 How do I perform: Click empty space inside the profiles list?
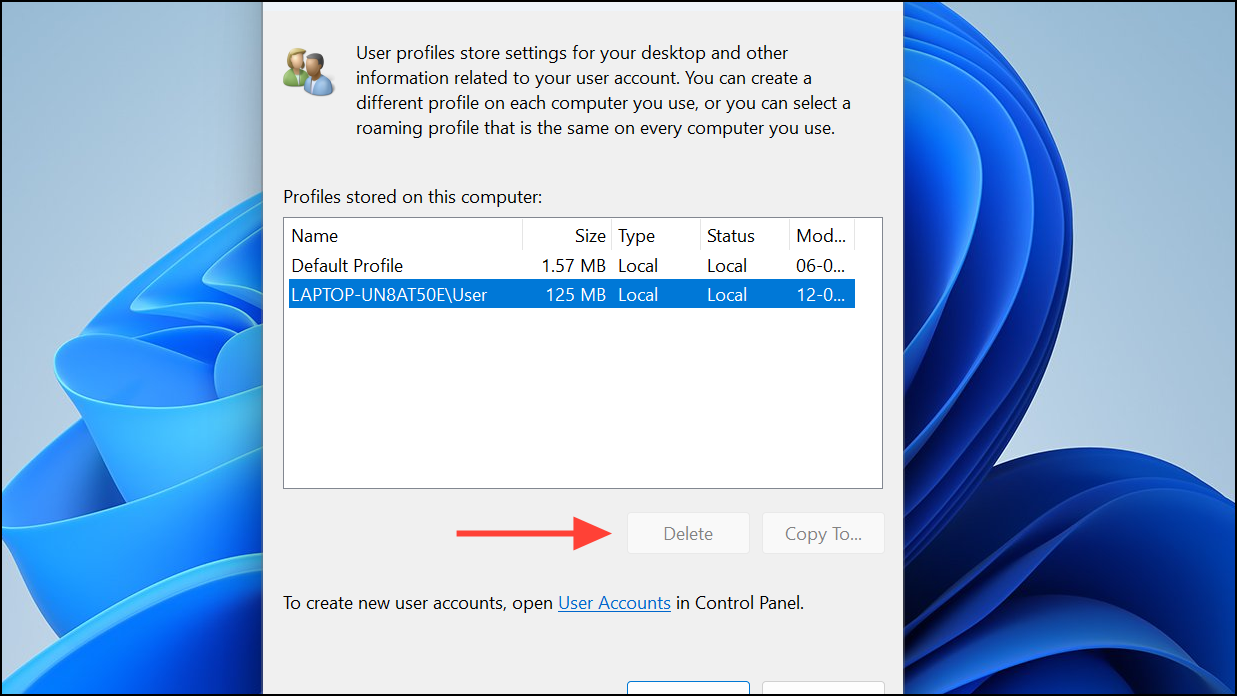pos(580,400)
